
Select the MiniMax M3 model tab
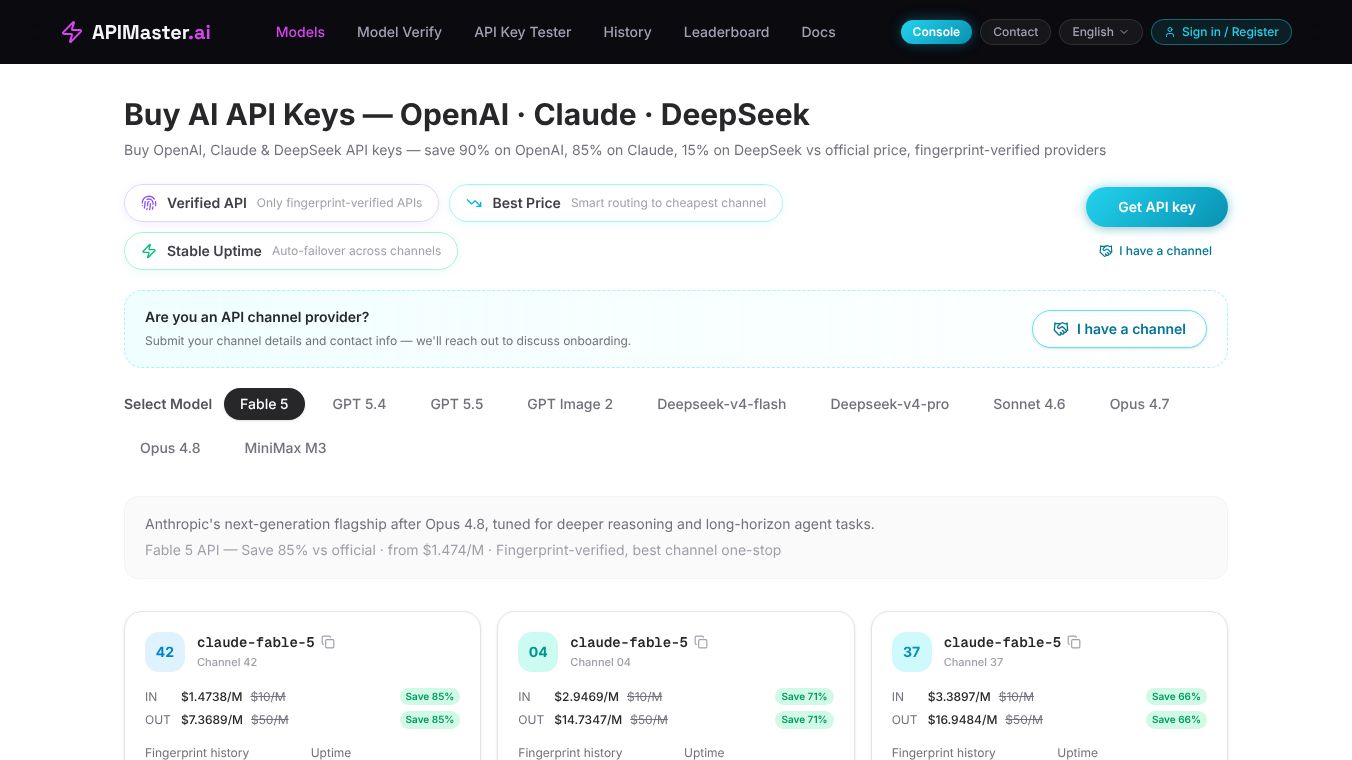pyautogui.click(x=286, y=448)
